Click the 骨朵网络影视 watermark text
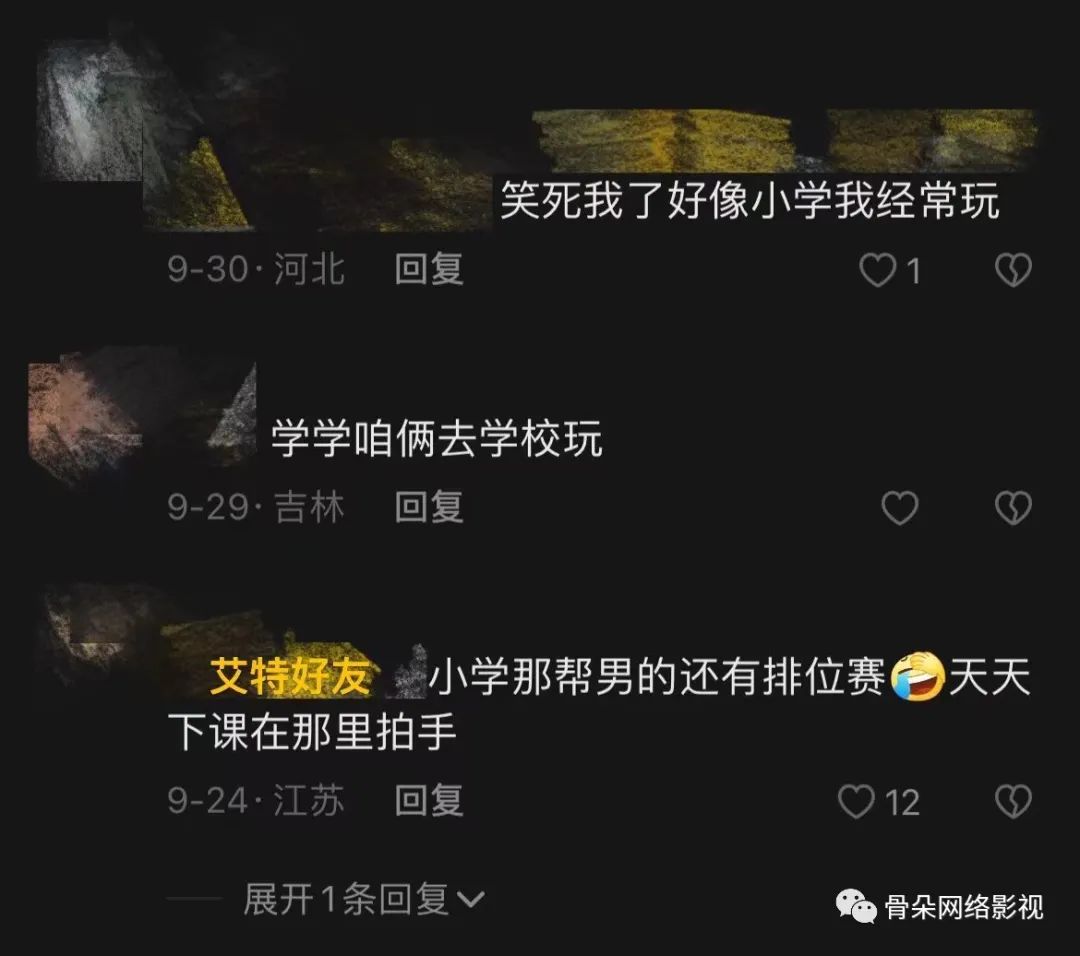The image size is (1080, 956). pyautogui.click(x=964, y=907)
